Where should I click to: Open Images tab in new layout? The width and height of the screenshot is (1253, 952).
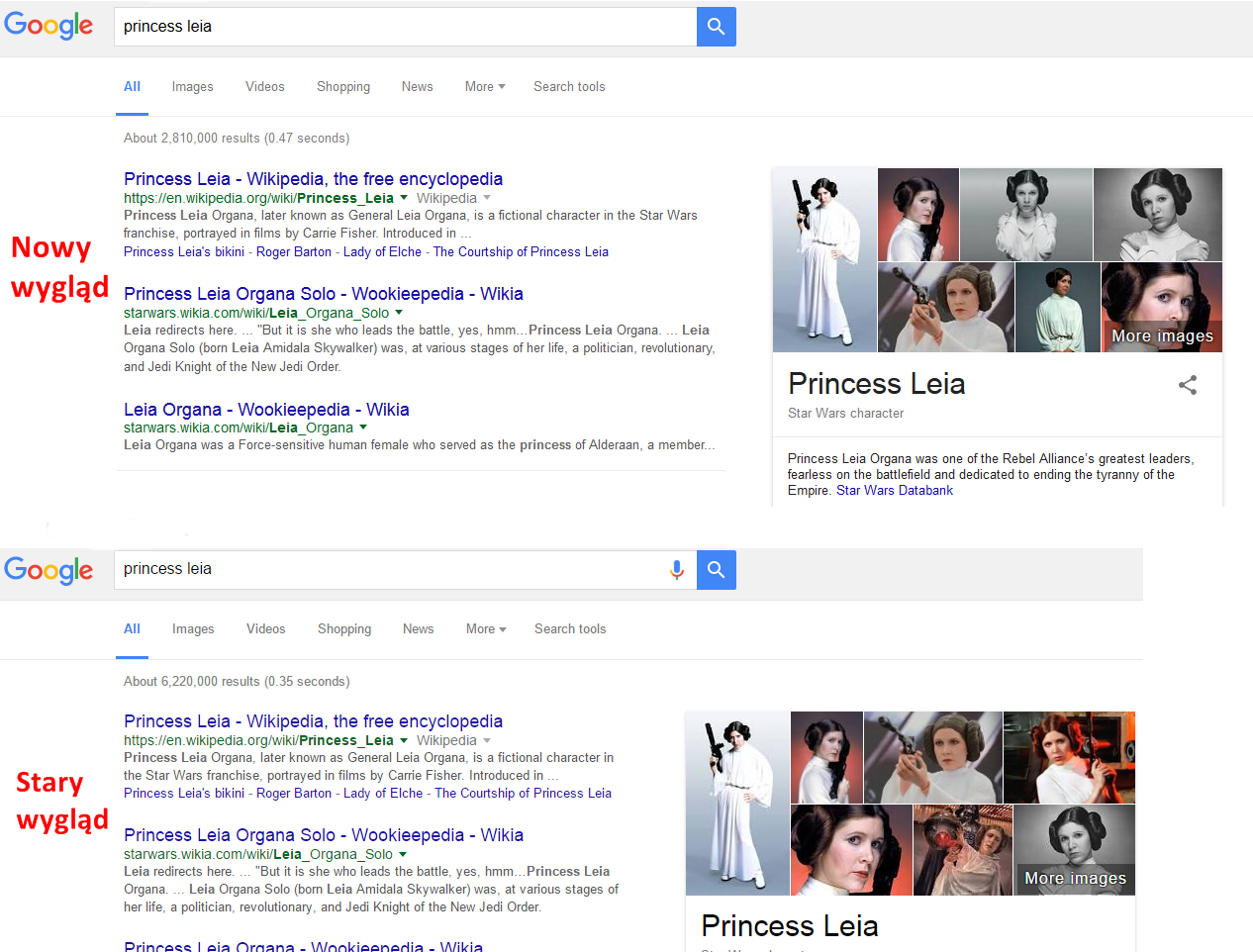point(192,87)
